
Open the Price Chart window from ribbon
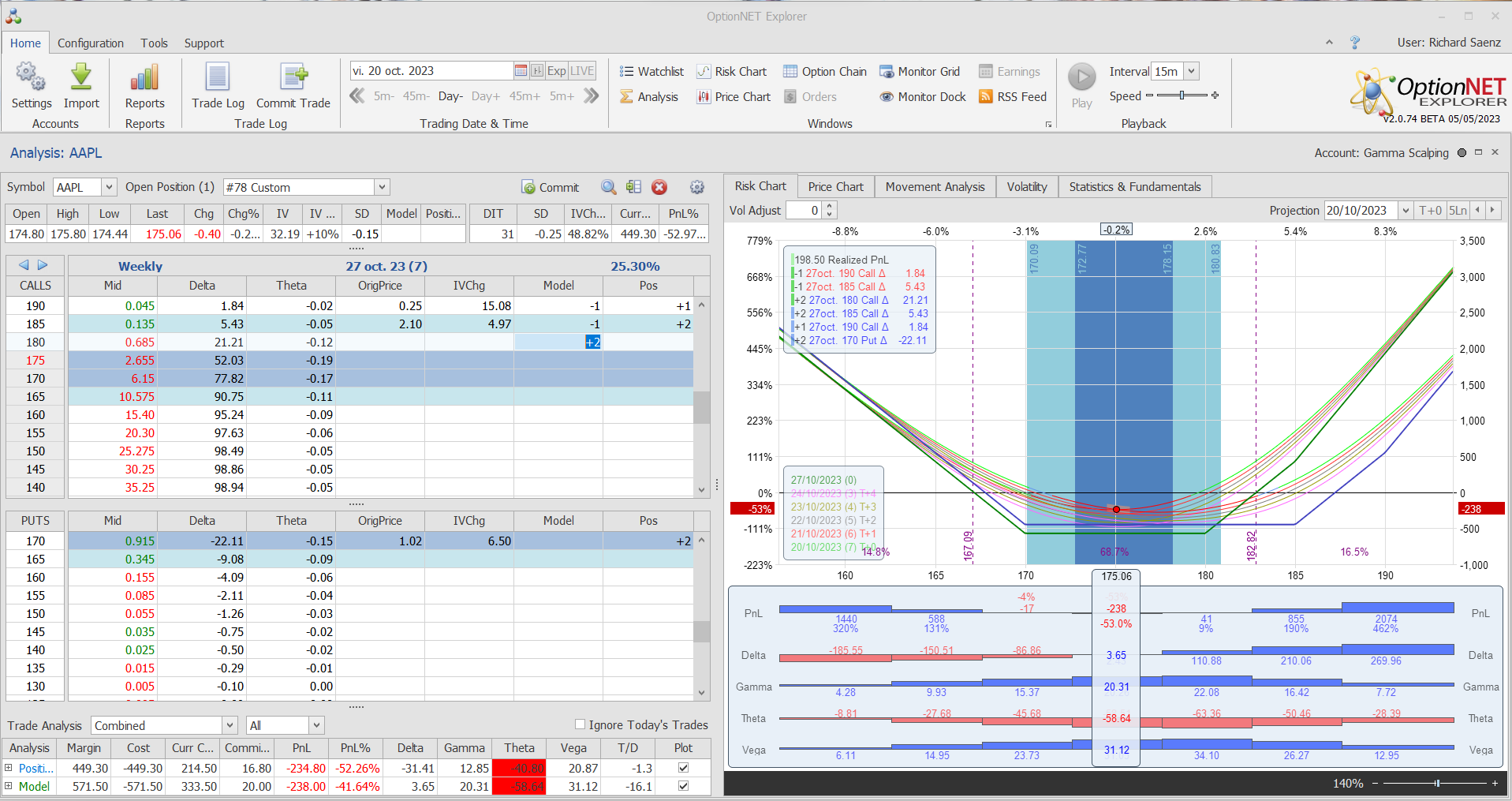click(x=734, y=97)
